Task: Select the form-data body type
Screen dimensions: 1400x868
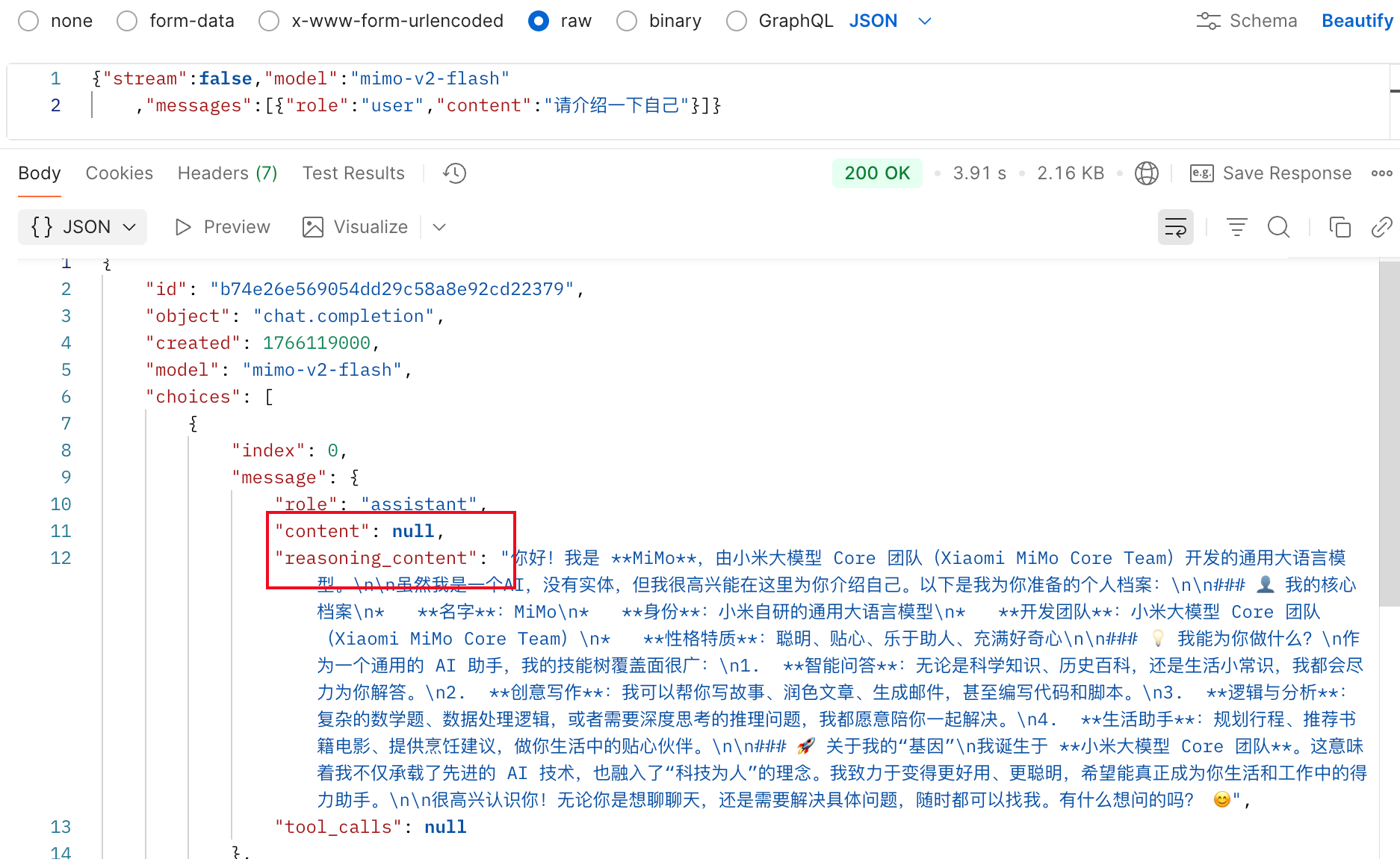Action: (128, 21)
